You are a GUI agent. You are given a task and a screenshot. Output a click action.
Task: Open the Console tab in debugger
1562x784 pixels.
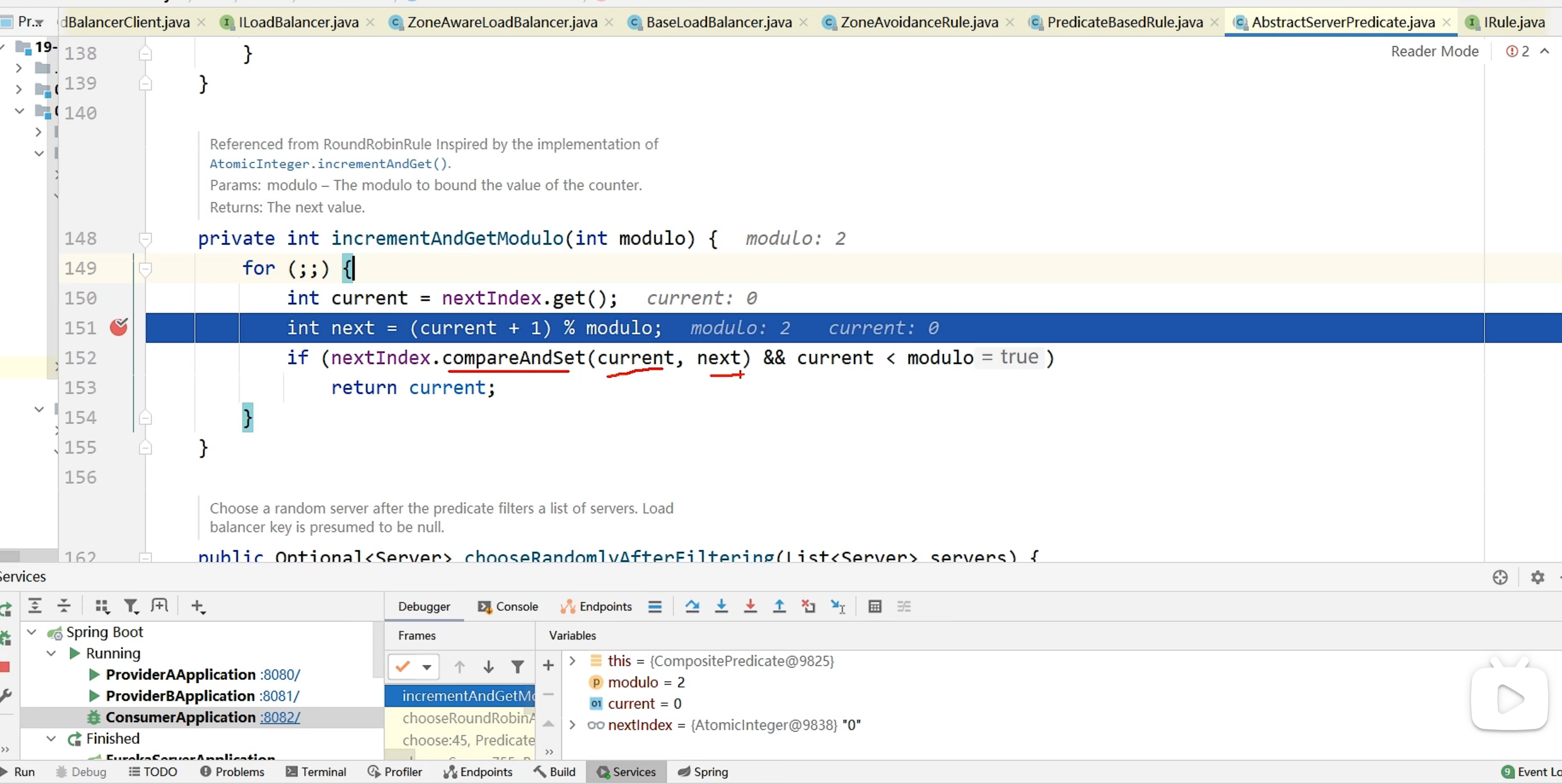(508, 607)
